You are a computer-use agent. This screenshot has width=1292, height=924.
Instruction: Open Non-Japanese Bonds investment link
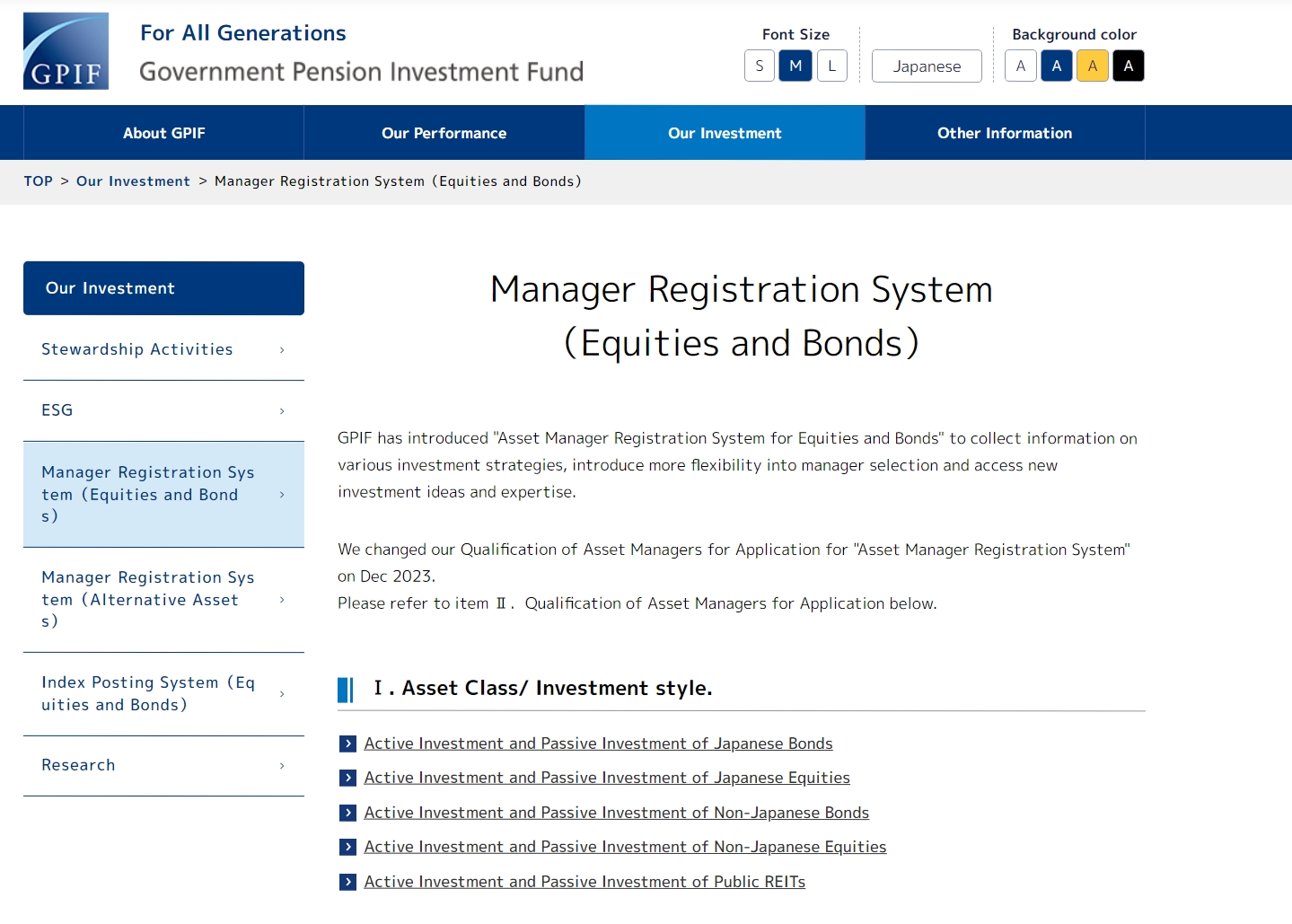point(617,813)
